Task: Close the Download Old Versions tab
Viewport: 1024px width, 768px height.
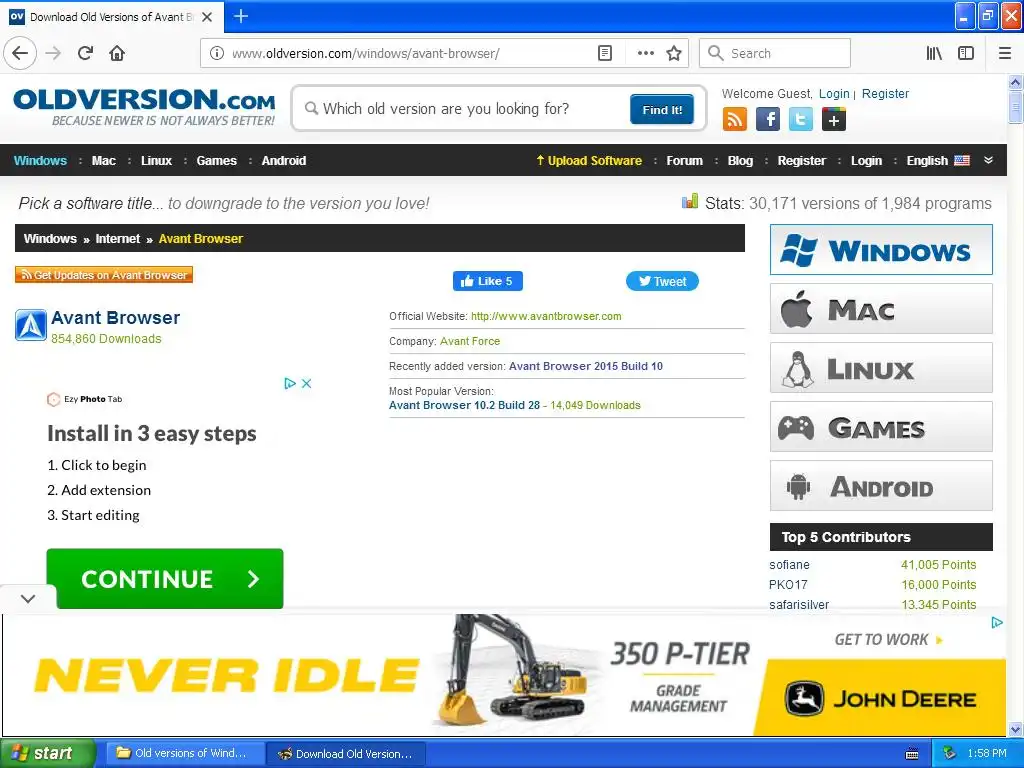Action: pyautogui.click(x=207, y=17)
